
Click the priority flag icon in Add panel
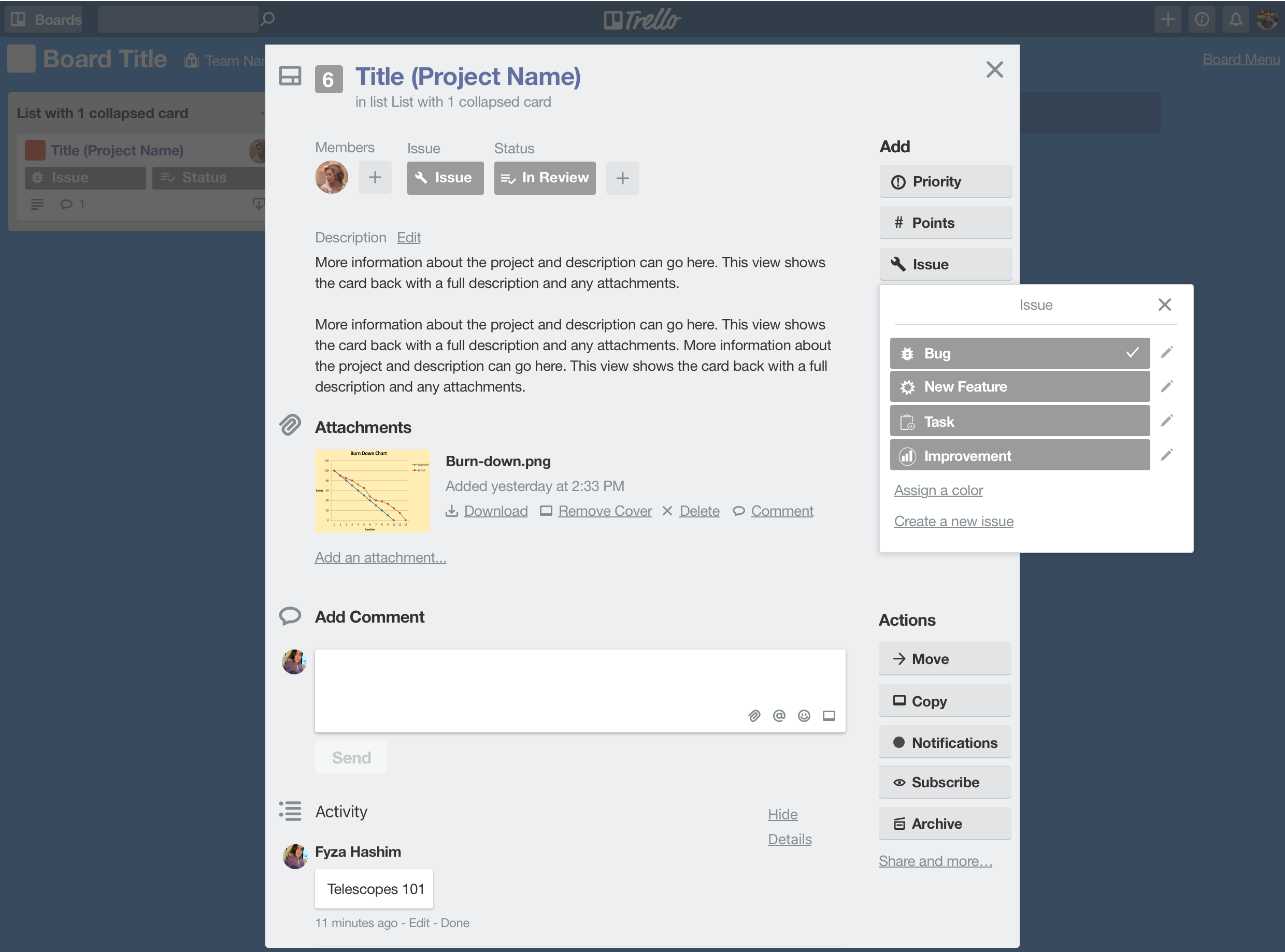898,181
